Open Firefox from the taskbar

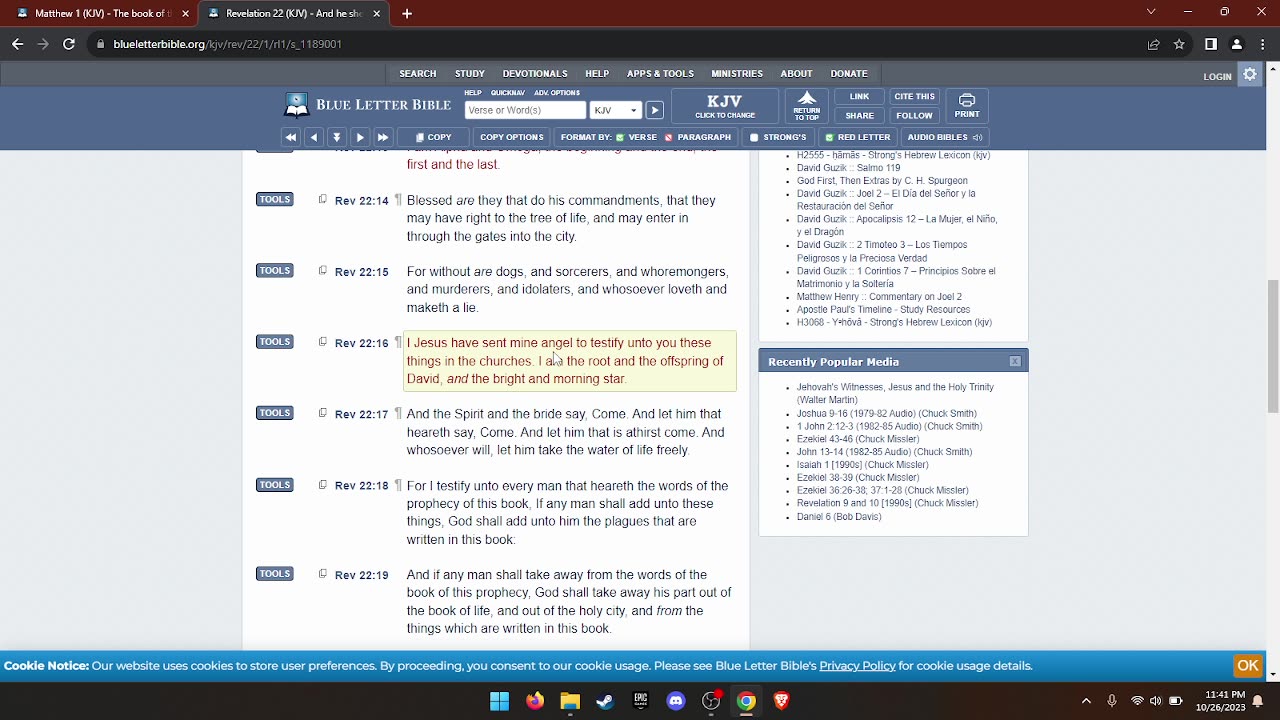535,701
